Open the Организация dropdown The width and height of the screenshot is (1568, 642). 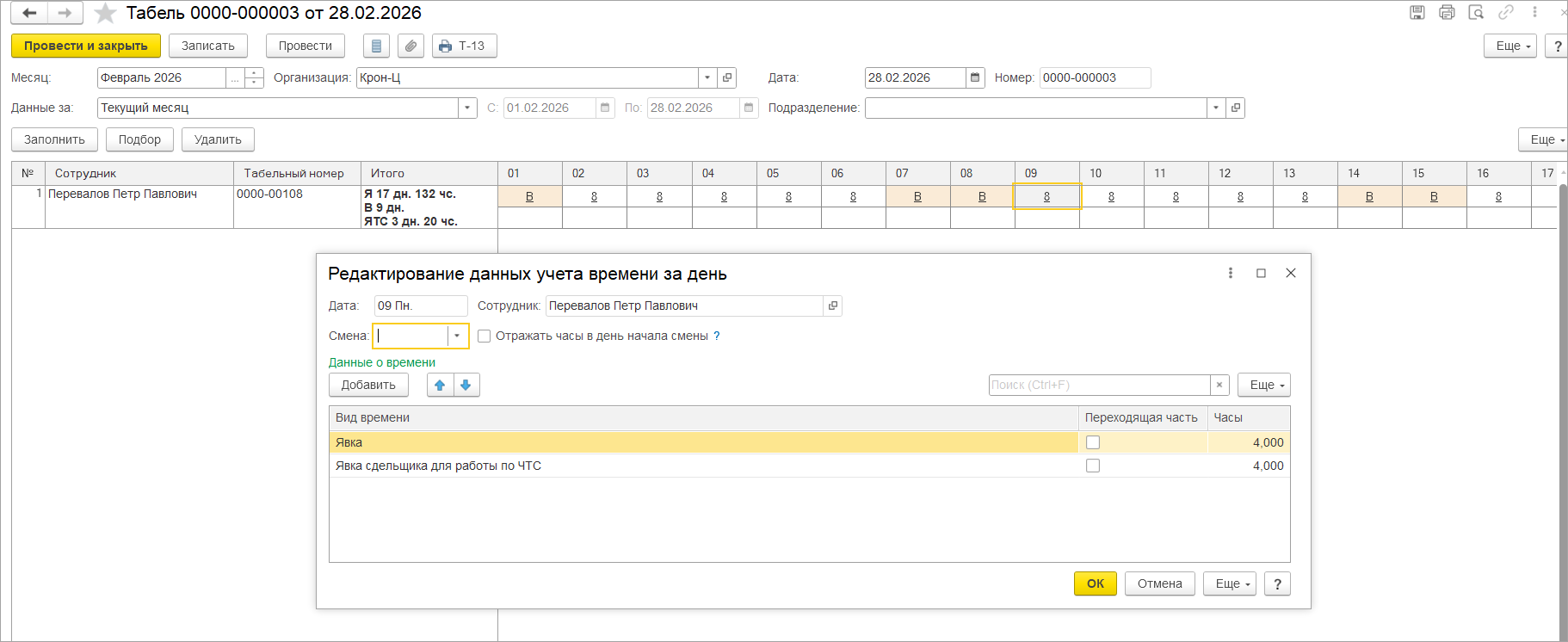click(x=707, y=78)
